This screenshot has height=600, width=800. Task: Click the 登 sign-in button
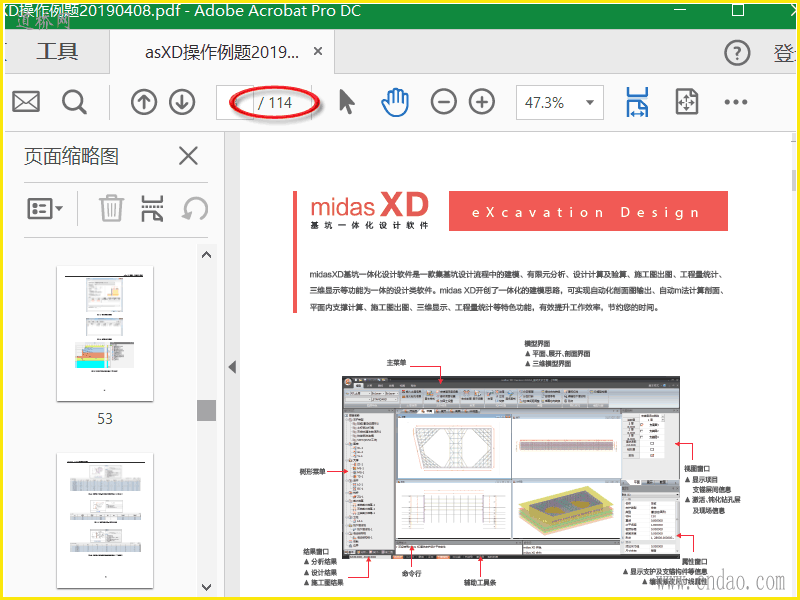point(785,53)
